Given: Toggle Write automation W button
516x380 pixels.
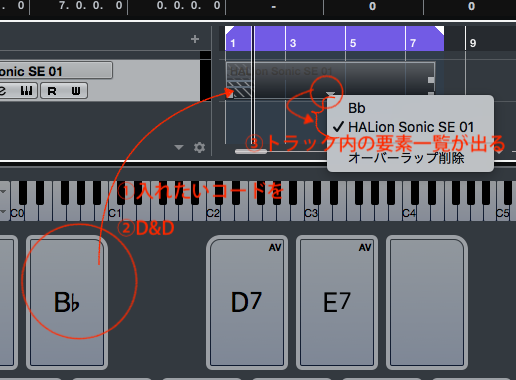Looking at the screenshot, I should [x=76, y=91].
